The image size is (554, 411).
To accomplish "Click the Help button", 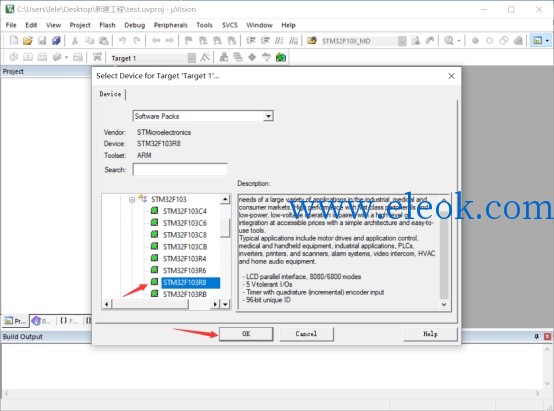I will (x=430, y=334).
